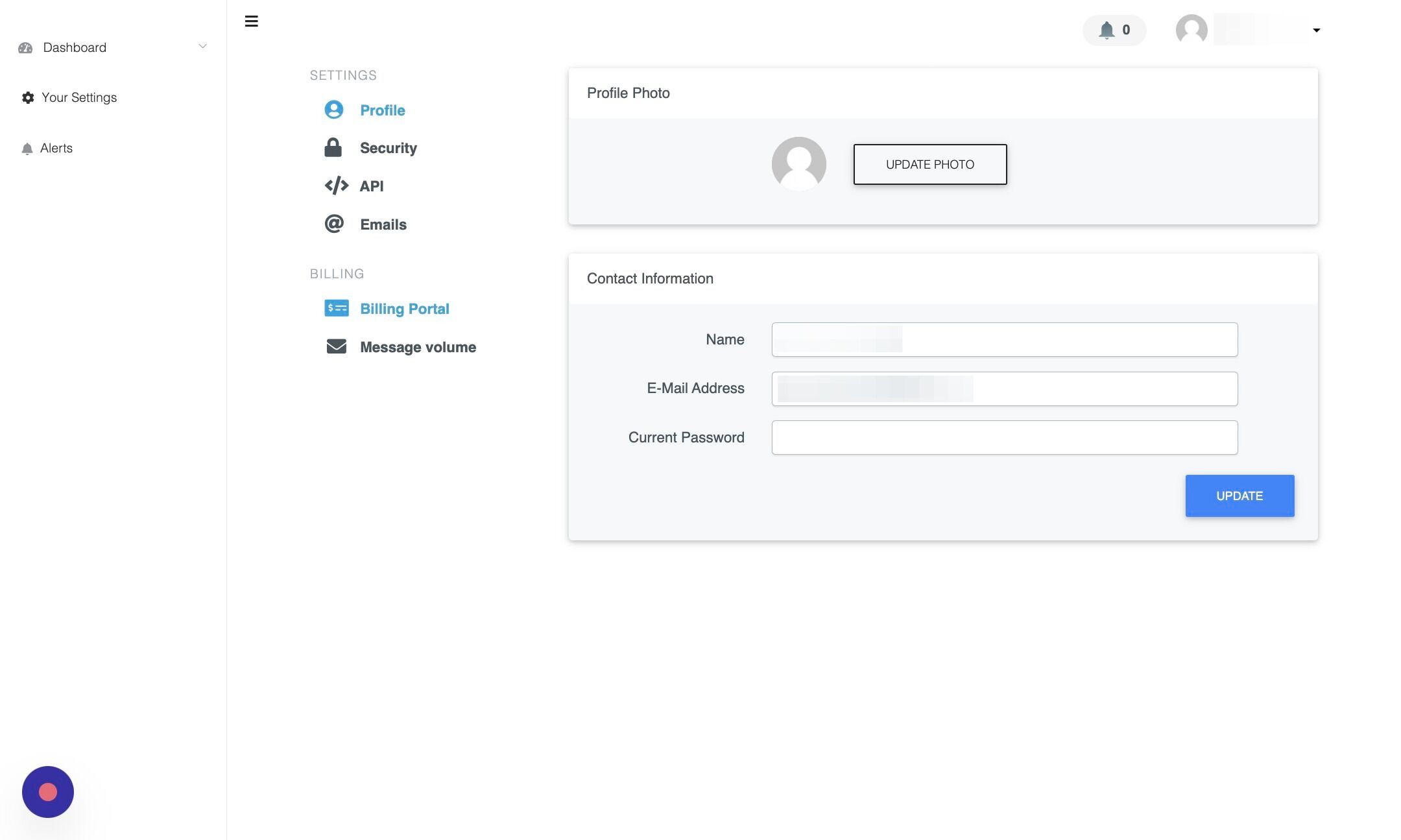Select the Security settings tab

[x=388, y=148]
